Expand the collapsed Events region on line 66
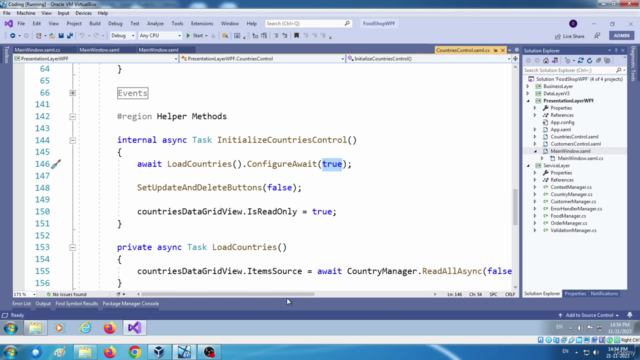Image resolution: width=640 pixels, height=360 pixels. [72, 93]
